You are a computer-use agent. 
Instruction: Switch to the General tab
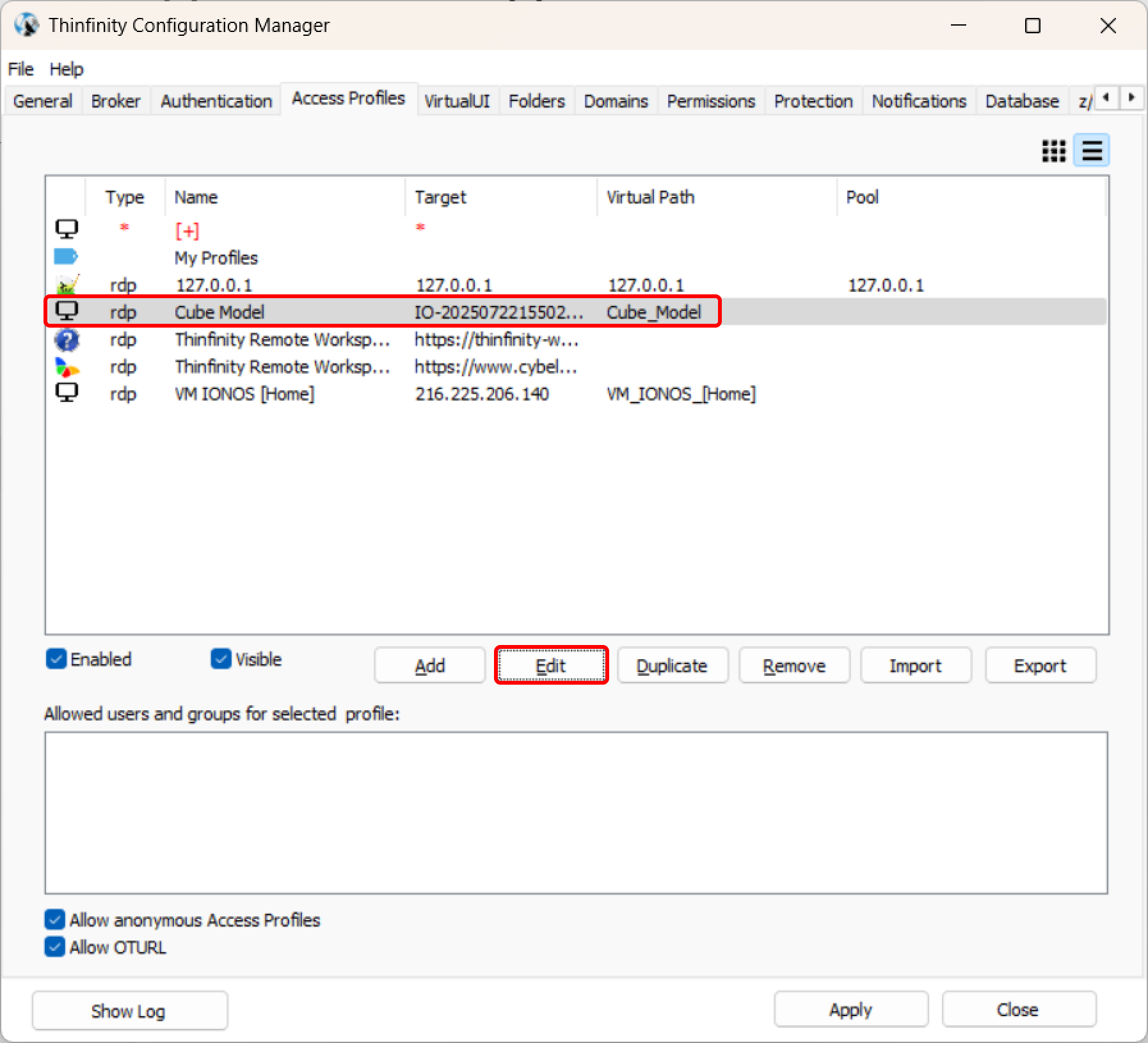tap(43, 101)
